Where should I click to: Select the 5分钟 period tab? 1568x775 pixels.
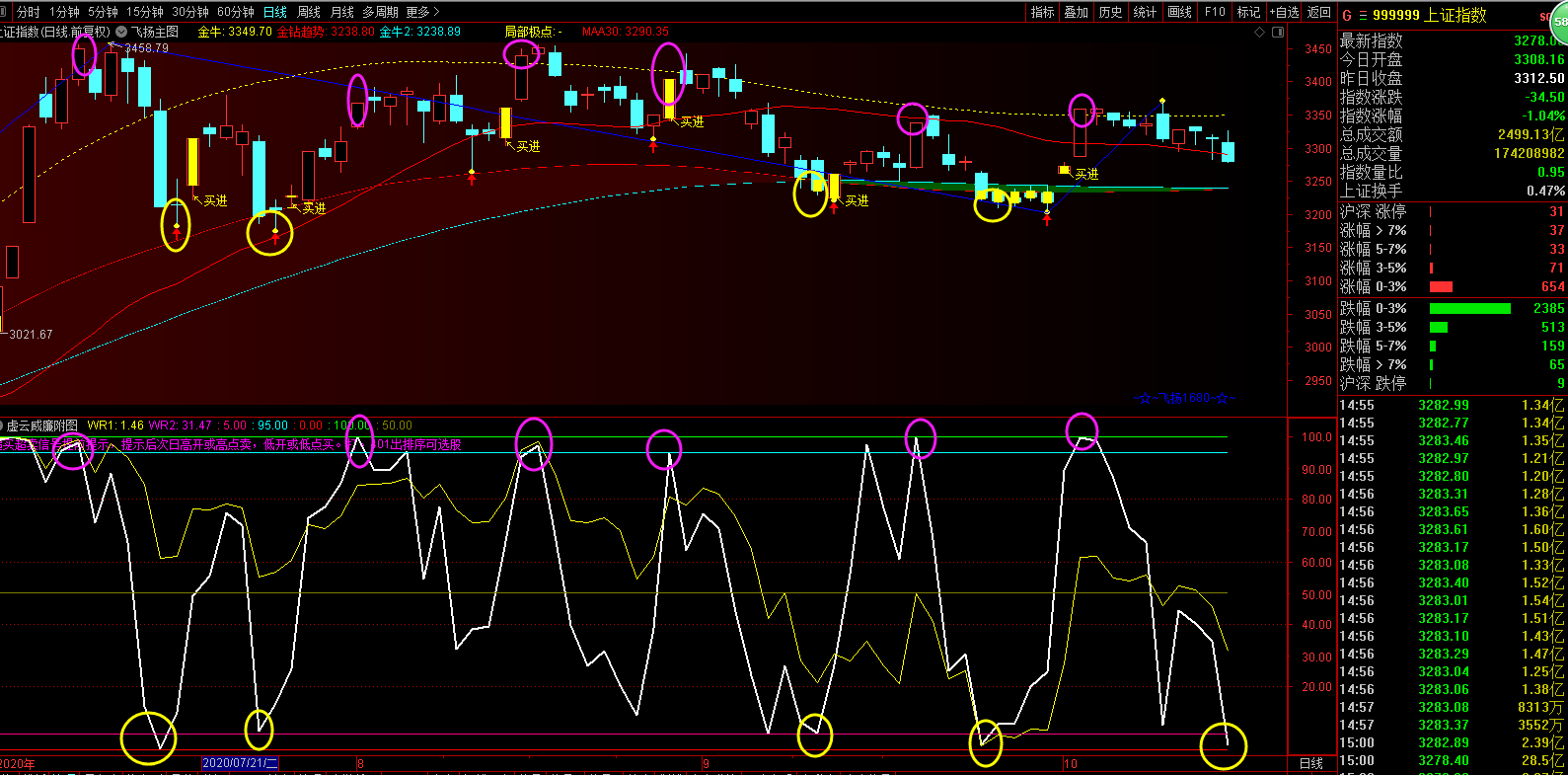click(103, 12)
